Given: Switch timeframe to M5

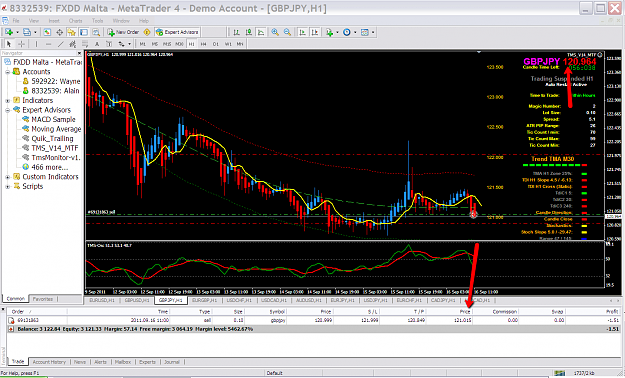Looking at the screenshot, I should (x=155, y=44).
